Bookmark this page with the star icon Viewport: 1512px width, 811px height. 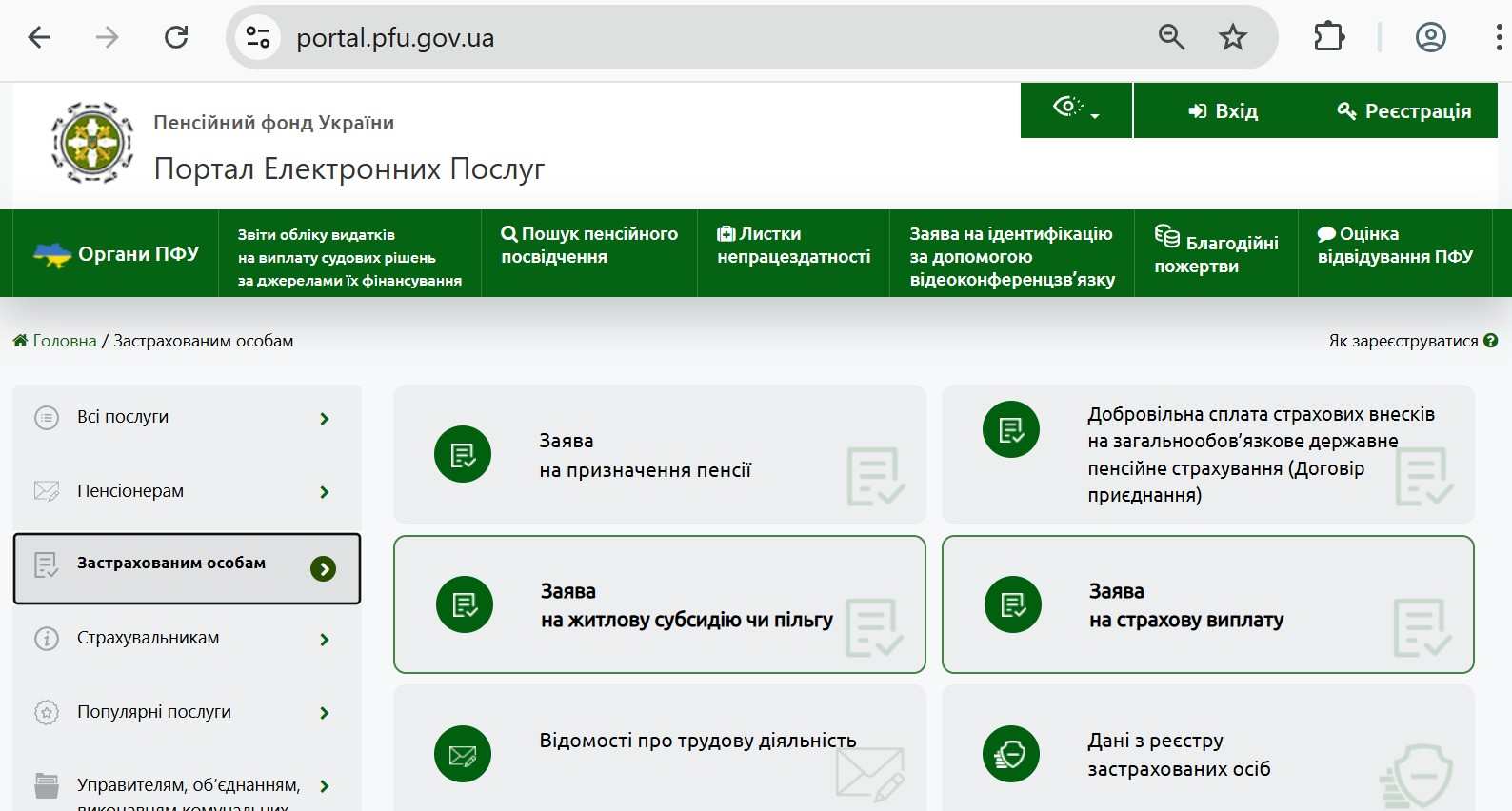pyautogui.click(x=1233, y=38)
